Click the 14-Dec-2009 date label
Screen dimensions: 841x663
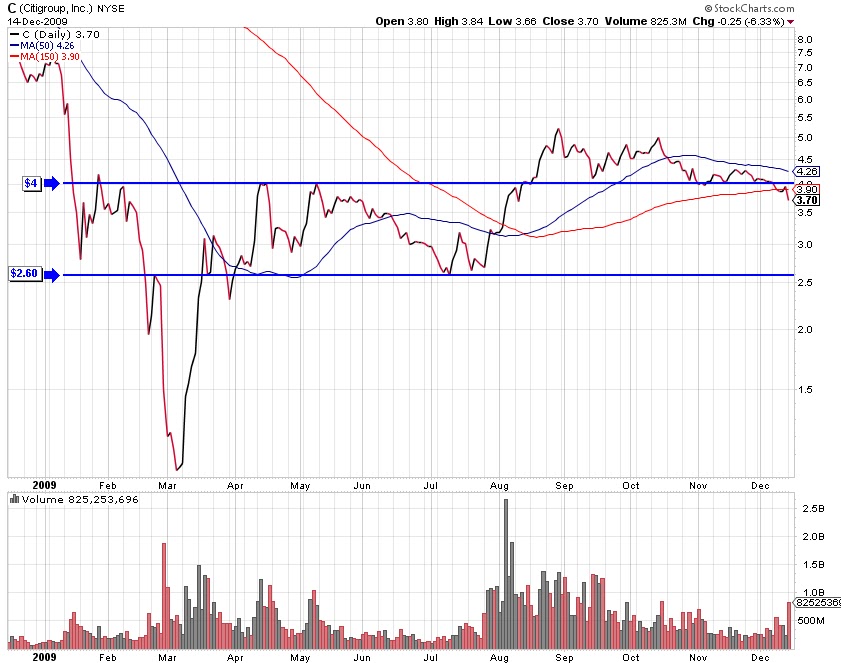pyautogui.click(x=38, y=21)
